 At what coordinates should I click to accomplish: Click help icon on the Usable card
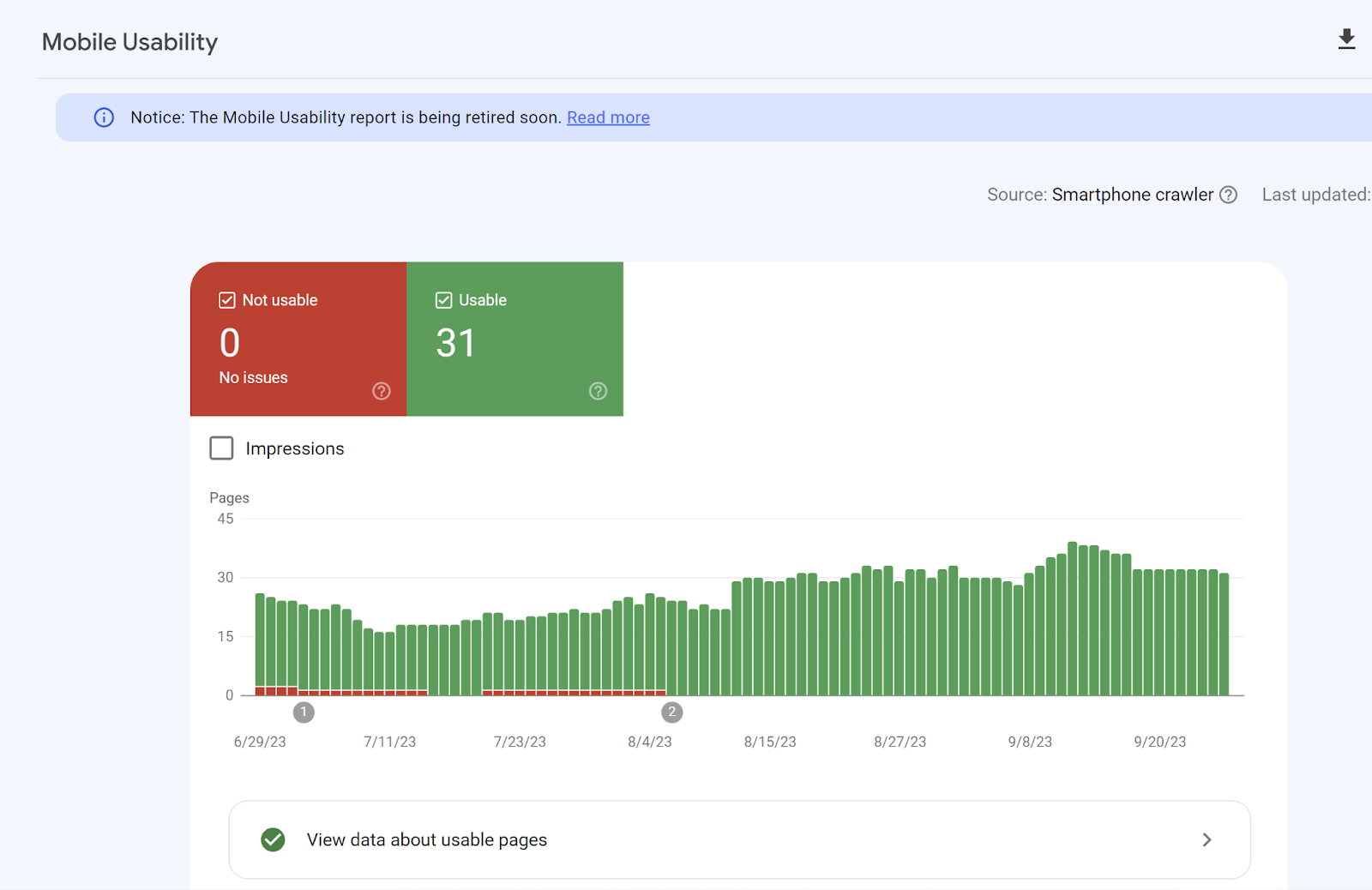(598, 391)
